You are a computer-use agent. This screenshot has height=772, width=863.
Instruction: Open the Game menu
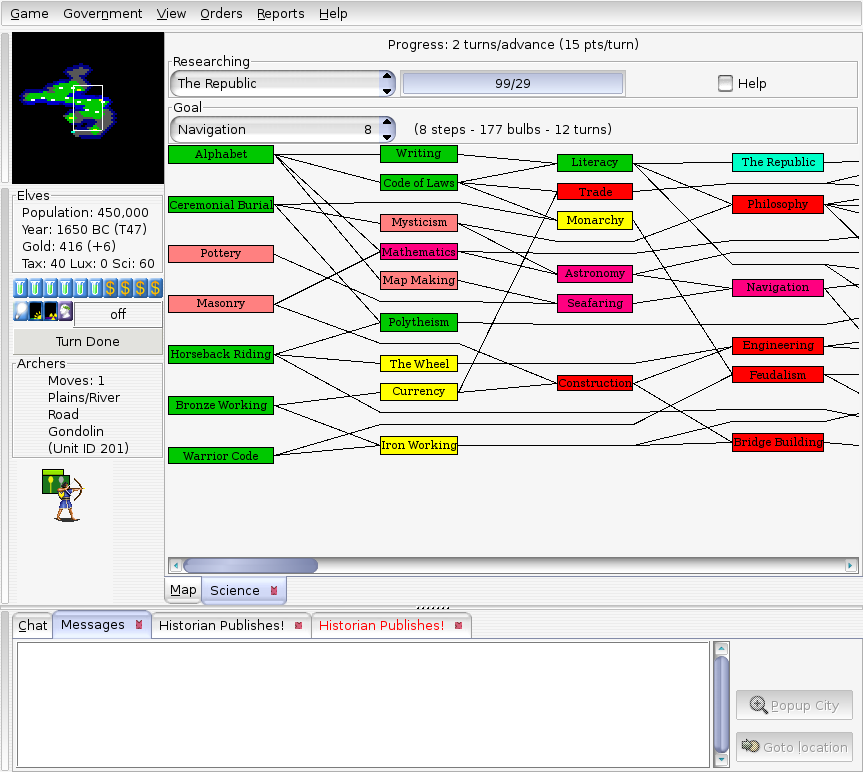[29, 14]
